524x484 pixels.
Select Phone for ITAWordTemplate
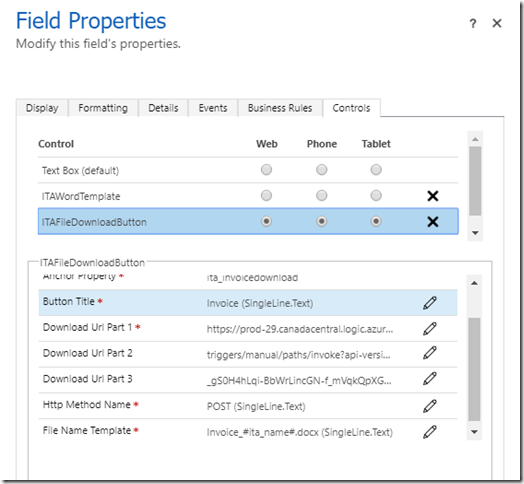[x=321, y=196]
